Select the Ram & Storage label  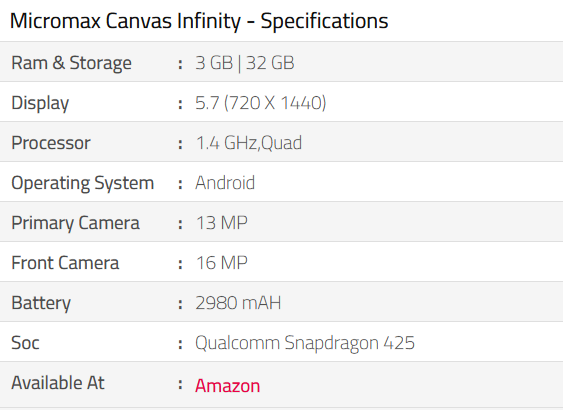[71, 63]
